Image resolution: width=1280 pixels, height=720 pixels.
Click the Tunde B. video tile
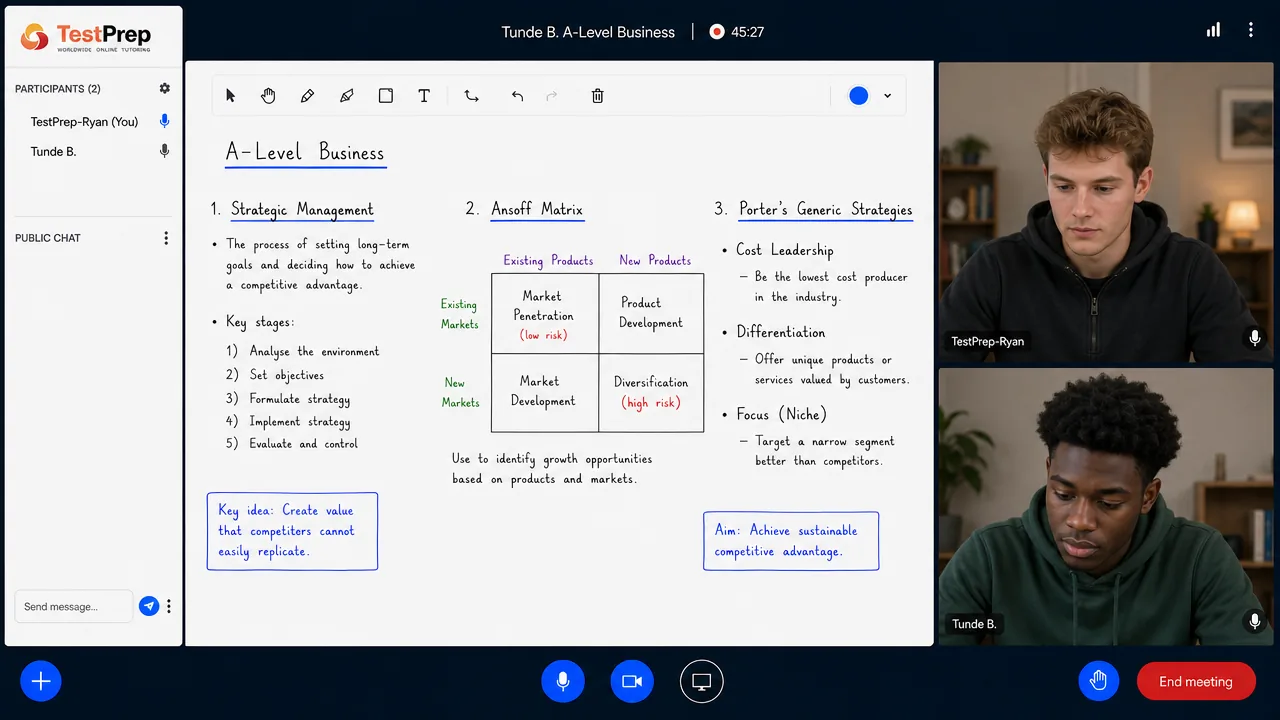point(1106,506)
